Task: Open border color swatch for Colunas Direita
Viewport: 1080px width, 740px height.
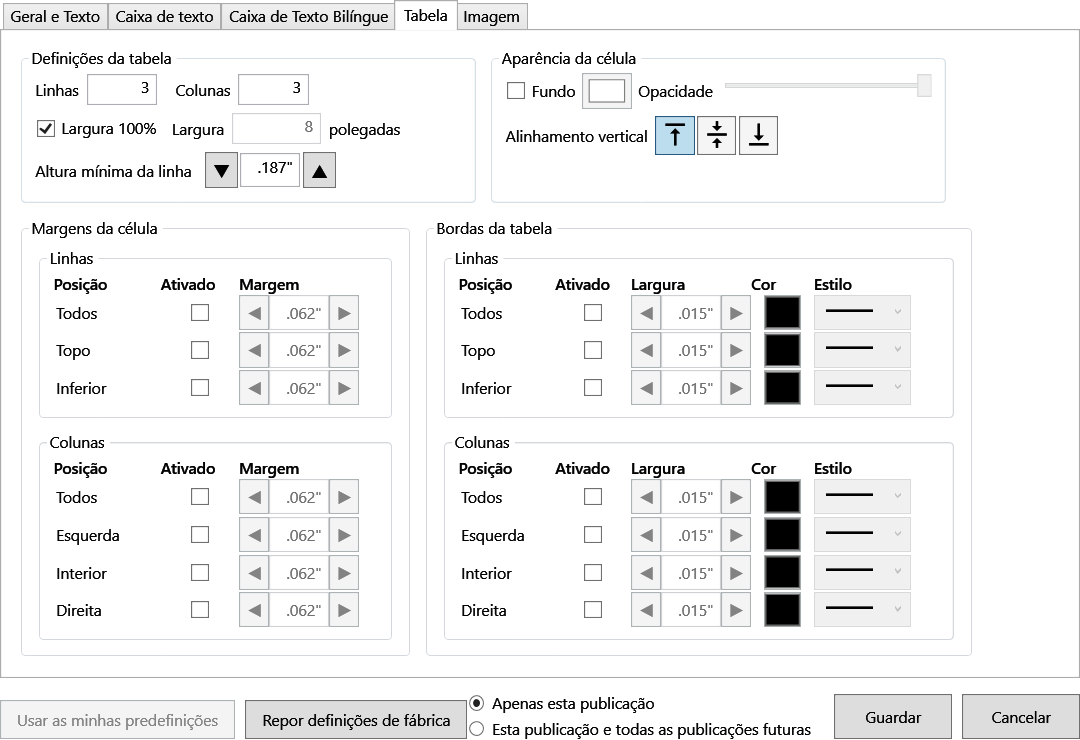Action: point(782,610)
